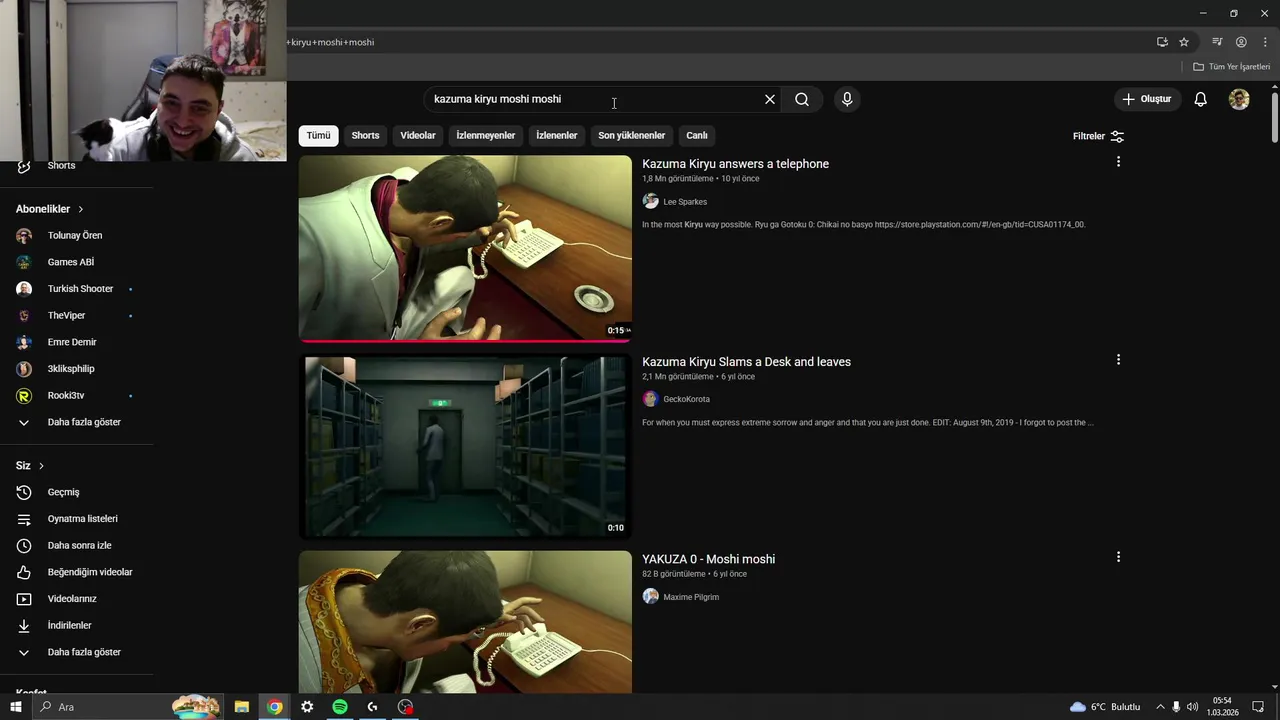Select the İzlenenler filter chip
The height and width of the screenshot is (720, 1280).
coord(556,135)
